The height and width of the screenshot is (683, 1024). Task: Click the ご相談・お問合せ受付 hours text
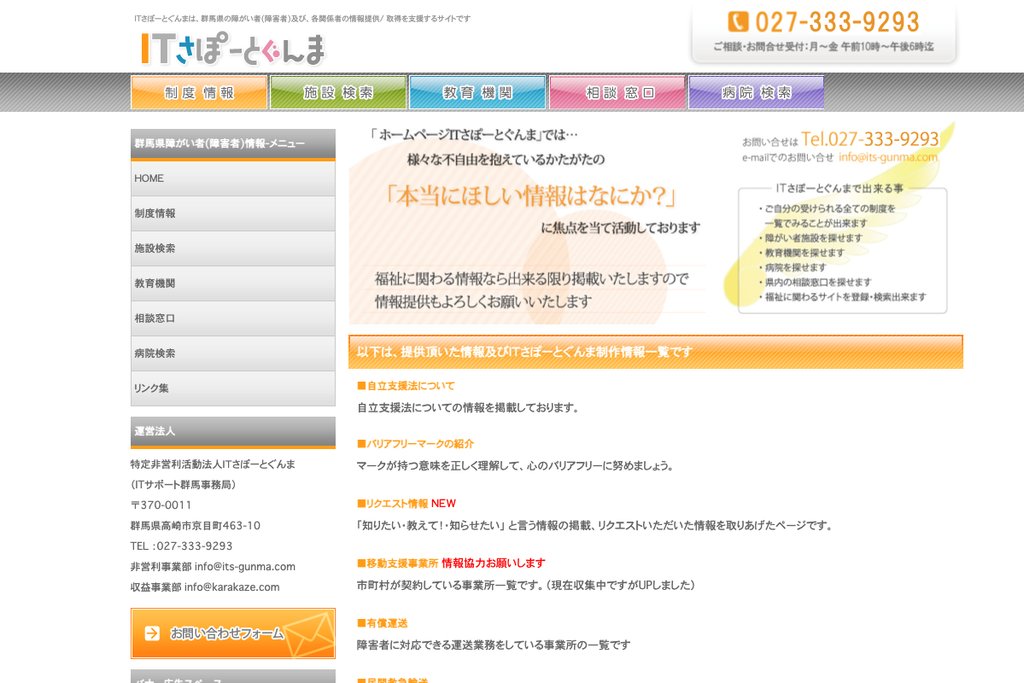824,47
